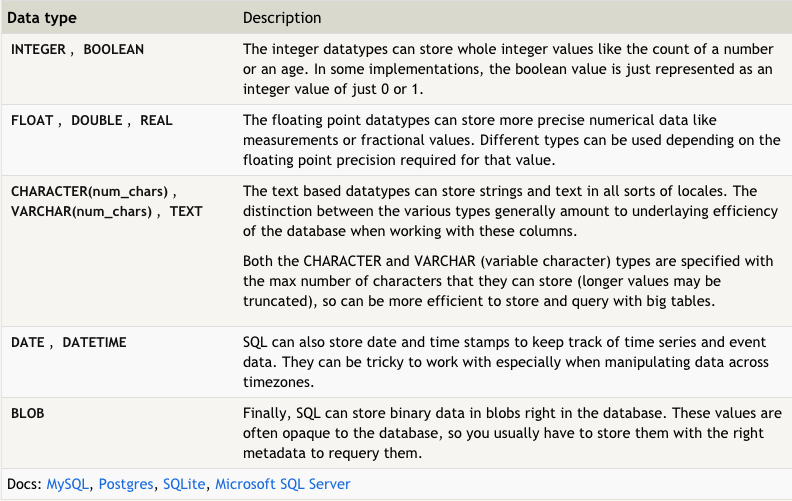792x501 pixels.
Task: Click the REAL data type label
Action: [156, 120]
